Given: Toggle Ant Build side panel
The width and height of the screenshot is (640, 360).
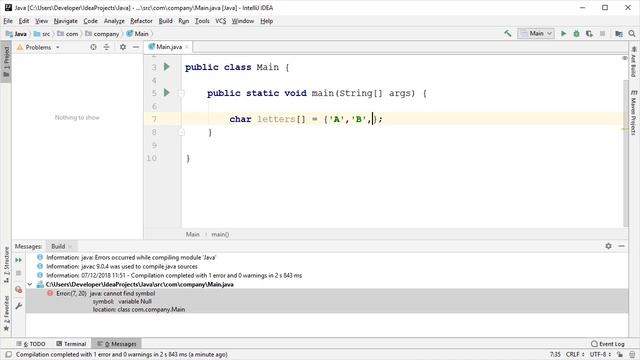Looking at the screenshot, I should (x=634, y=62).
